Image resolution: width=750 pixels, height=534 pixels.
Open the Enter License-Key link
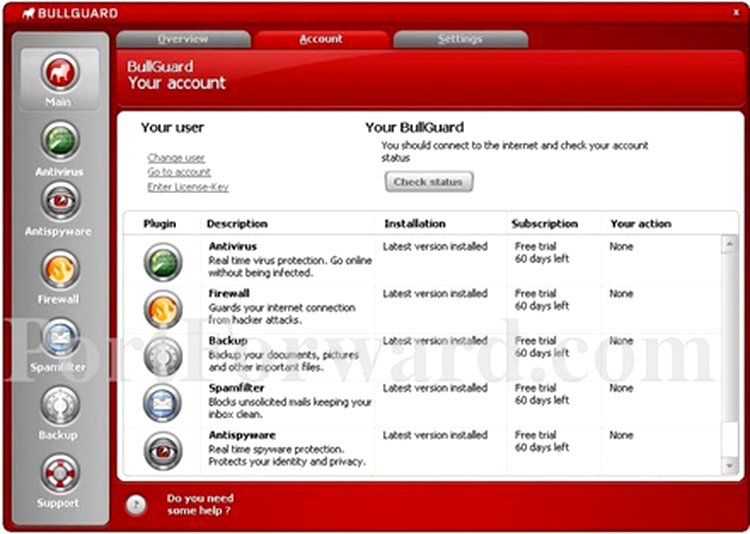(x=188, y=187)
